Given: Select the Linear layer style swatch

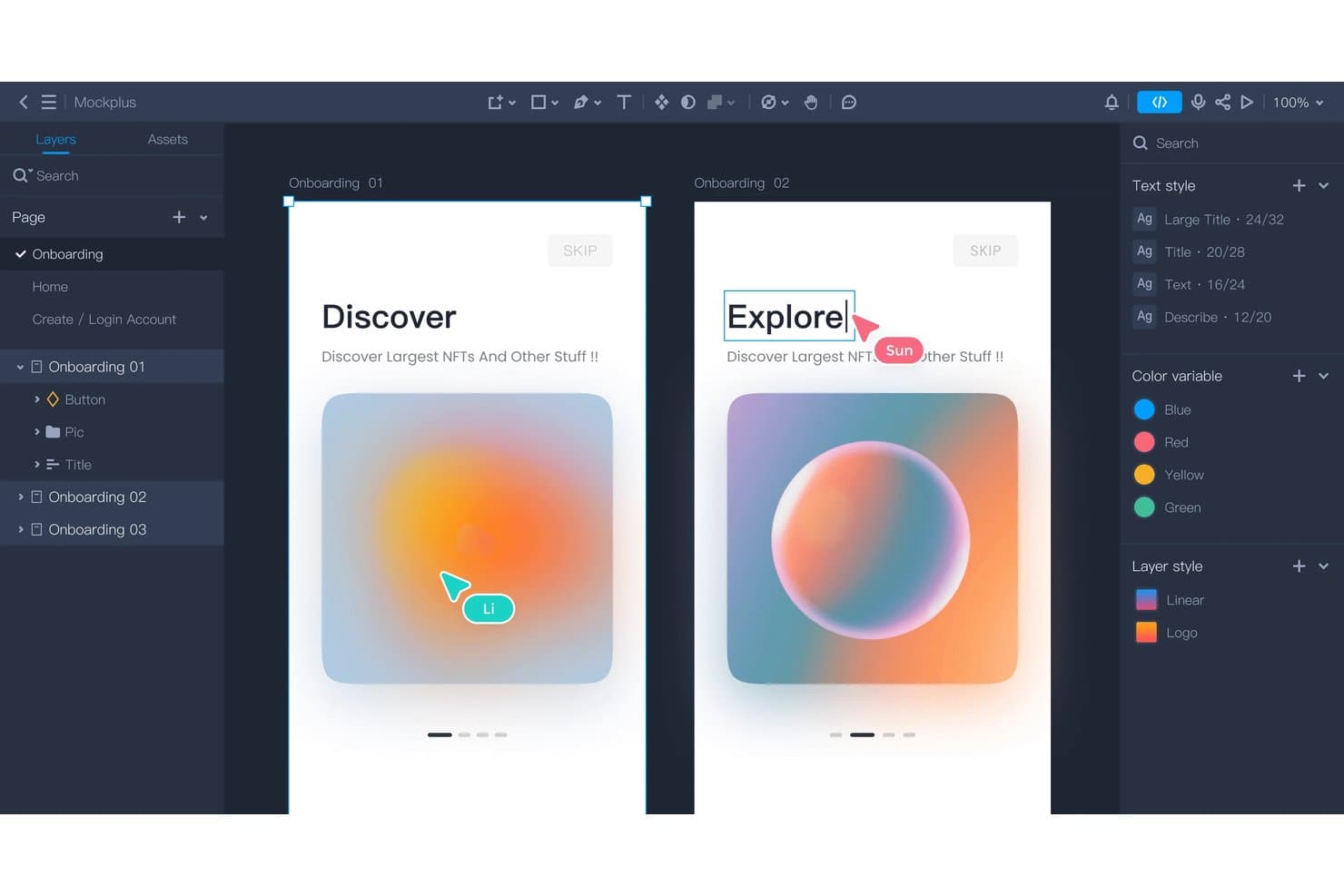Looking at the screenshot, I should (x=1146, y=600).
